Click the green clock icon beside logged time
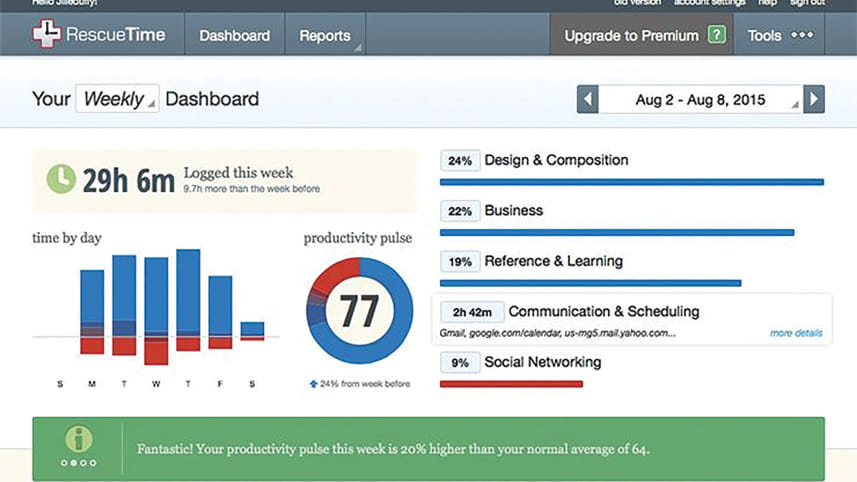The image size is (857, 482). pyautogui.click(x=62, y=180)
